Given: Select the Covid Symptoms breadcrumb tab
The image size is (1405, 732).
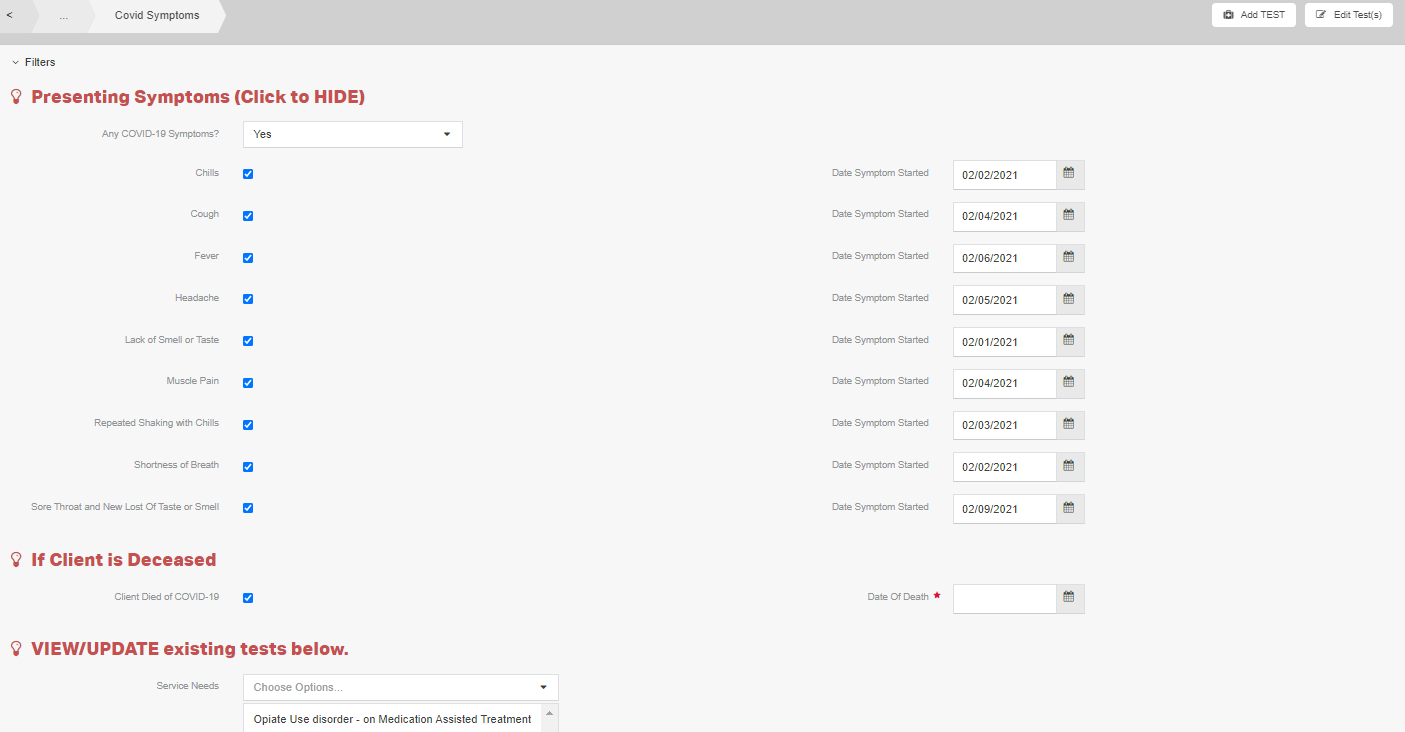Looking at the screenshot, I should click(157, 16).
